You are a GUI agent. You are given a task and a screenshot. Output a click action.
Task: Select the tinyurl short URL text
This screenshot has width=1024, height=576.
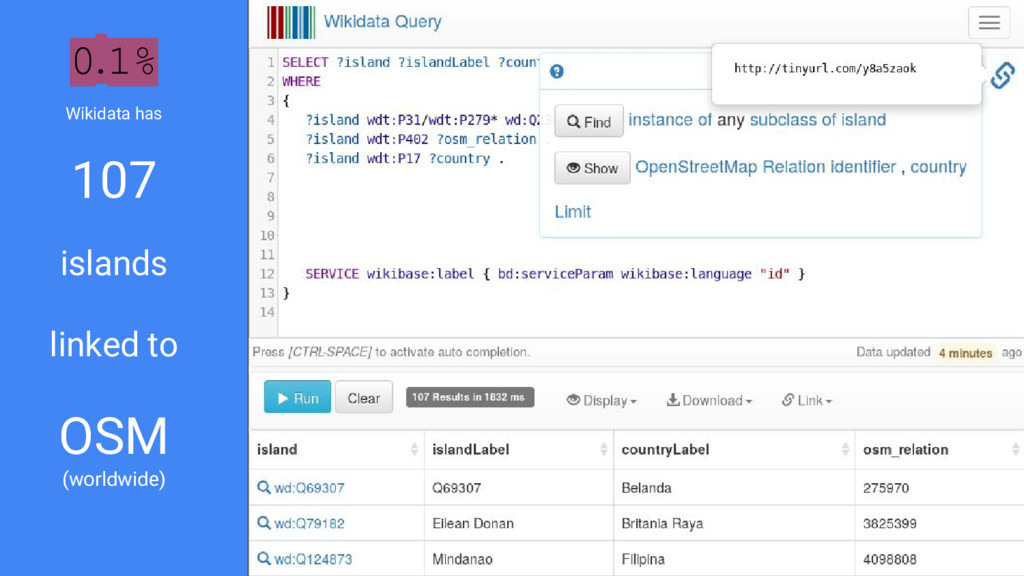pyautogui.click(x=825, y=69)
